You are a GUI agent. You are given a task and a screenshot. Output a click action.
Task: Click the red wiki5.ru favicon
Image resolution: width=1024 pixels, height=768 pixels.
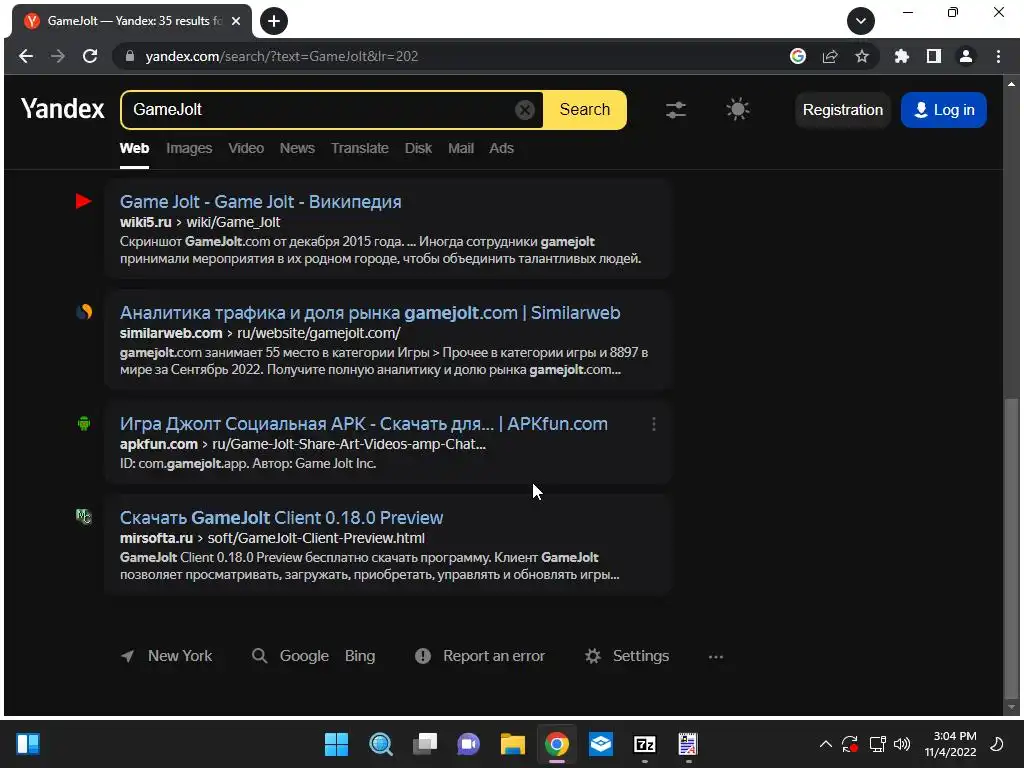84,201
